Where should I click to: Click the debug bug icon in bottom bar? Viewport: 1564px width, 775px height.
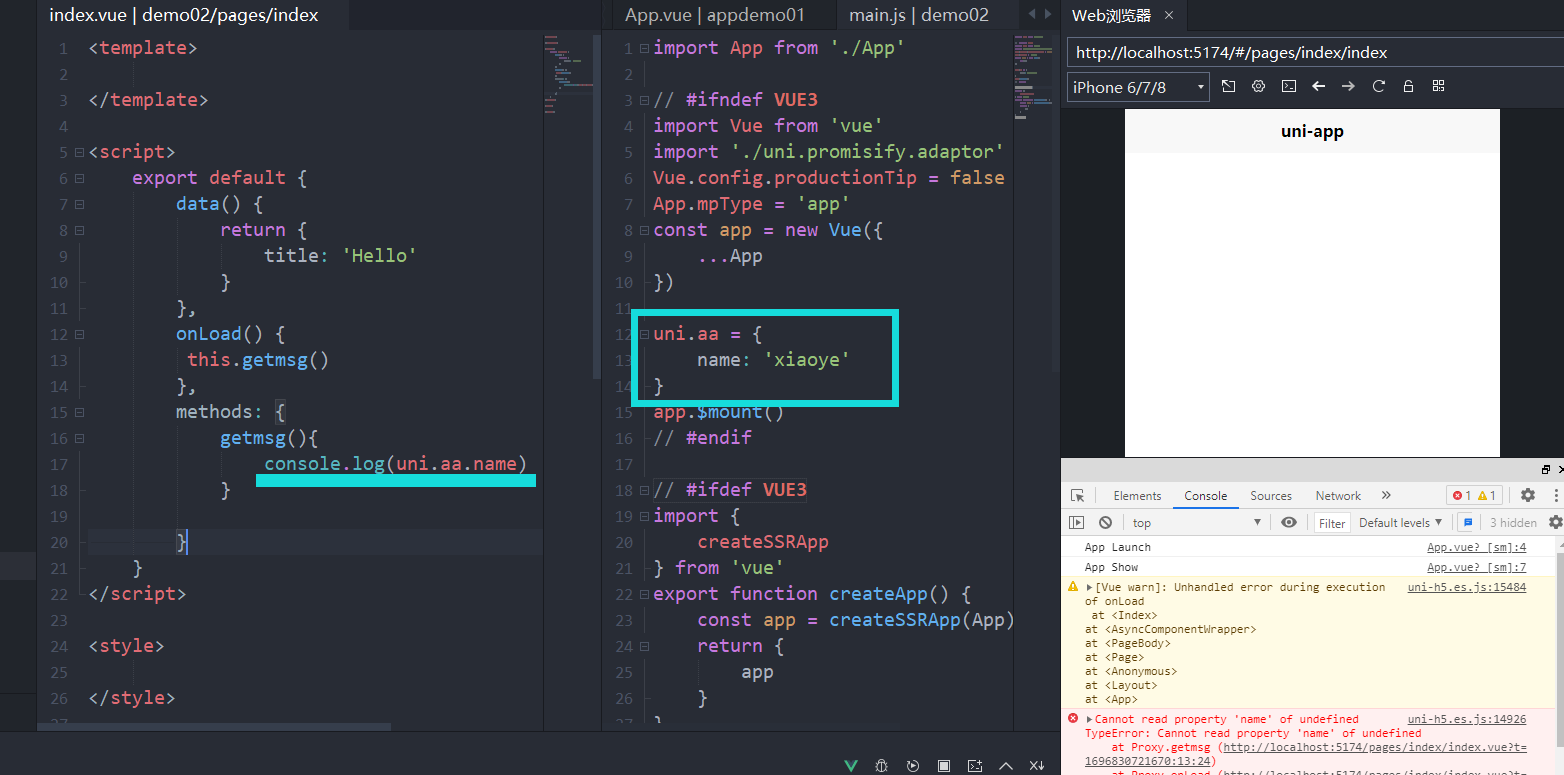tap(881, 766)
